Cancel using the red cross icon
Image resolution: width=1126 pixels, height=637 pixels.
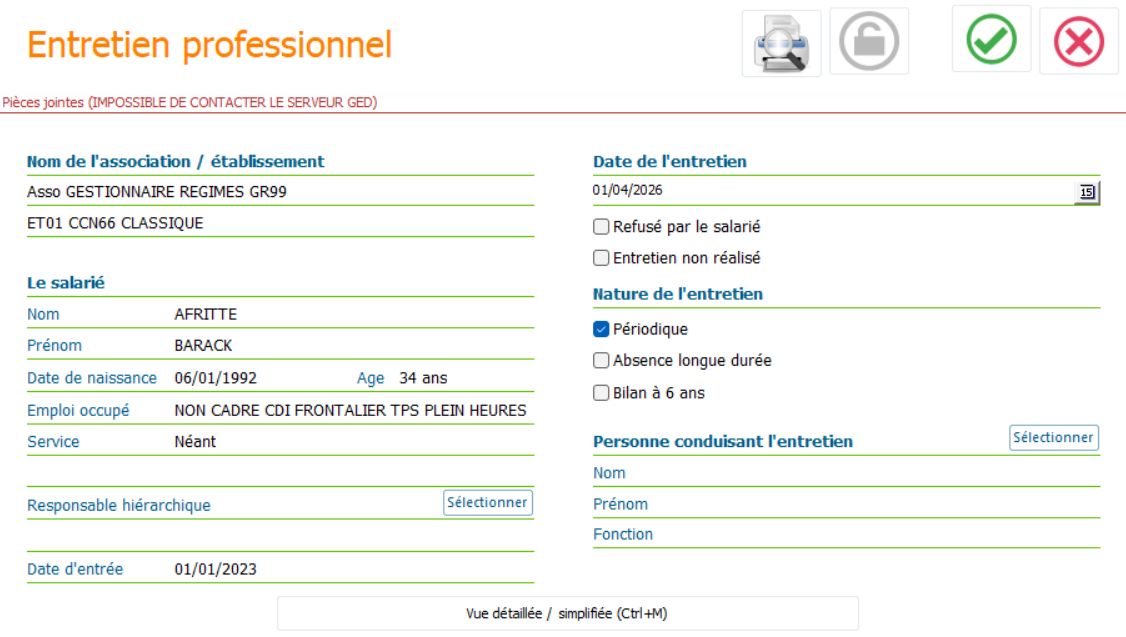click(x=1079, y=41)
